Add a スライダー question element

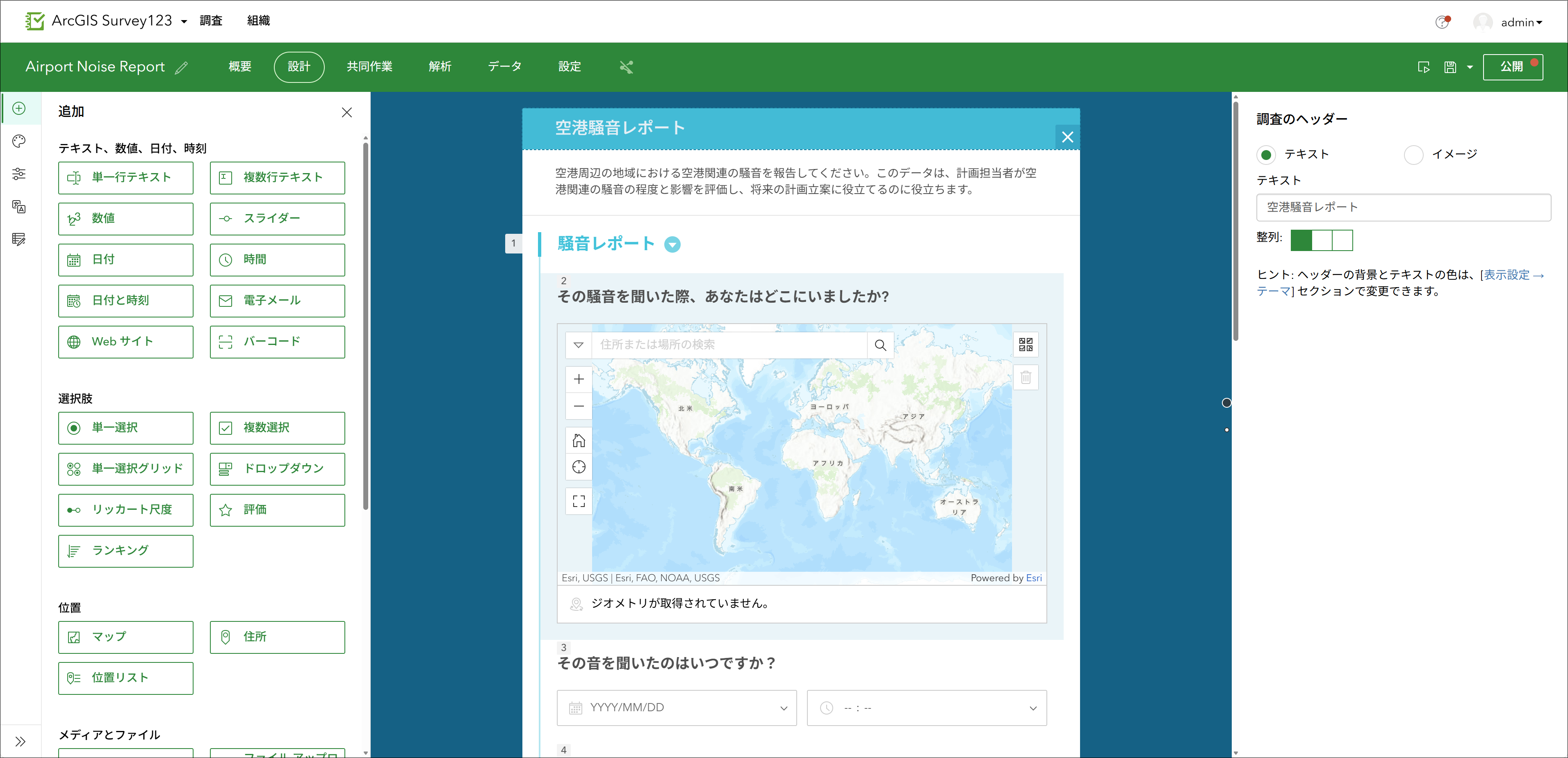[x=277, y=219]
